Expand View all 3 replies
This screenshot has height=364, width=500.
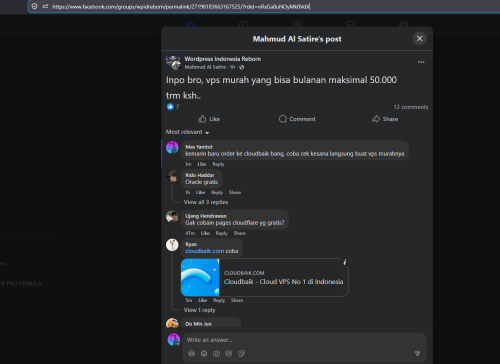coord(206,202)
